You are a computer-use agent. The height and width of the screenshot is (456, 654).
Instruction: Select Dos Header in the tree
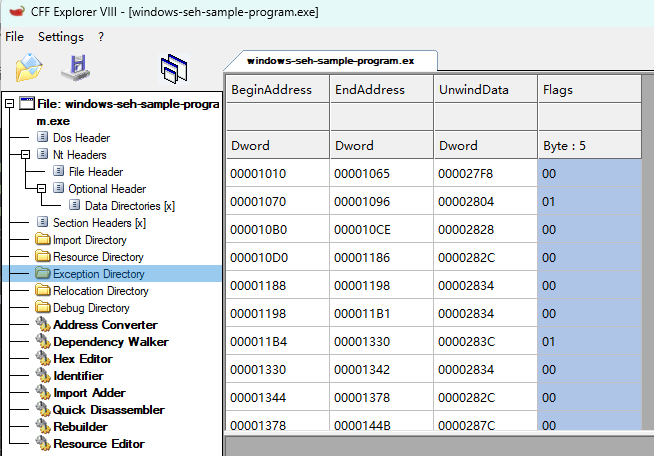[81, 138]
